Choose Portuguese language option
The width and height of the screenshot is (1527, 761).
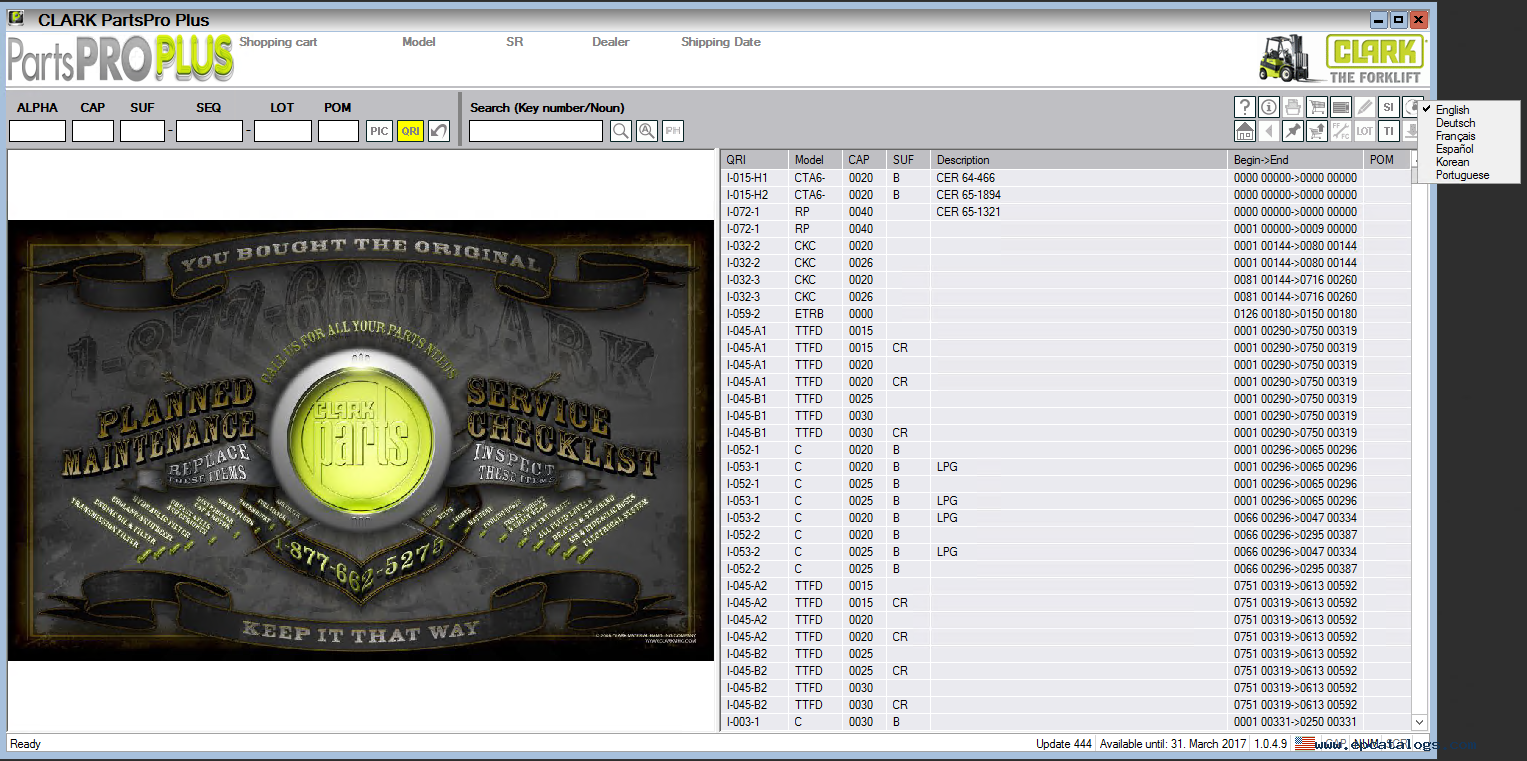click(x=1462, y=175)
